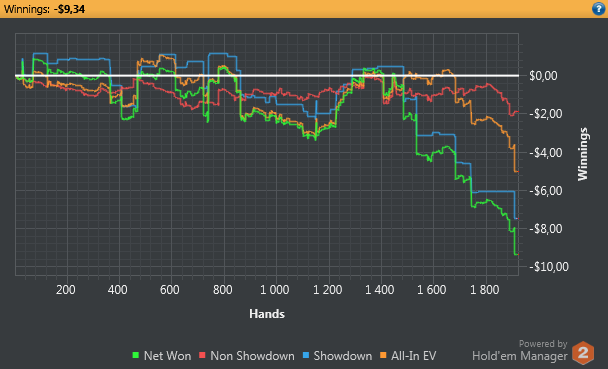Click the 'Hold'em Manager' brand text
Screen dimensions: 608x369
click(x=520, y=355)
